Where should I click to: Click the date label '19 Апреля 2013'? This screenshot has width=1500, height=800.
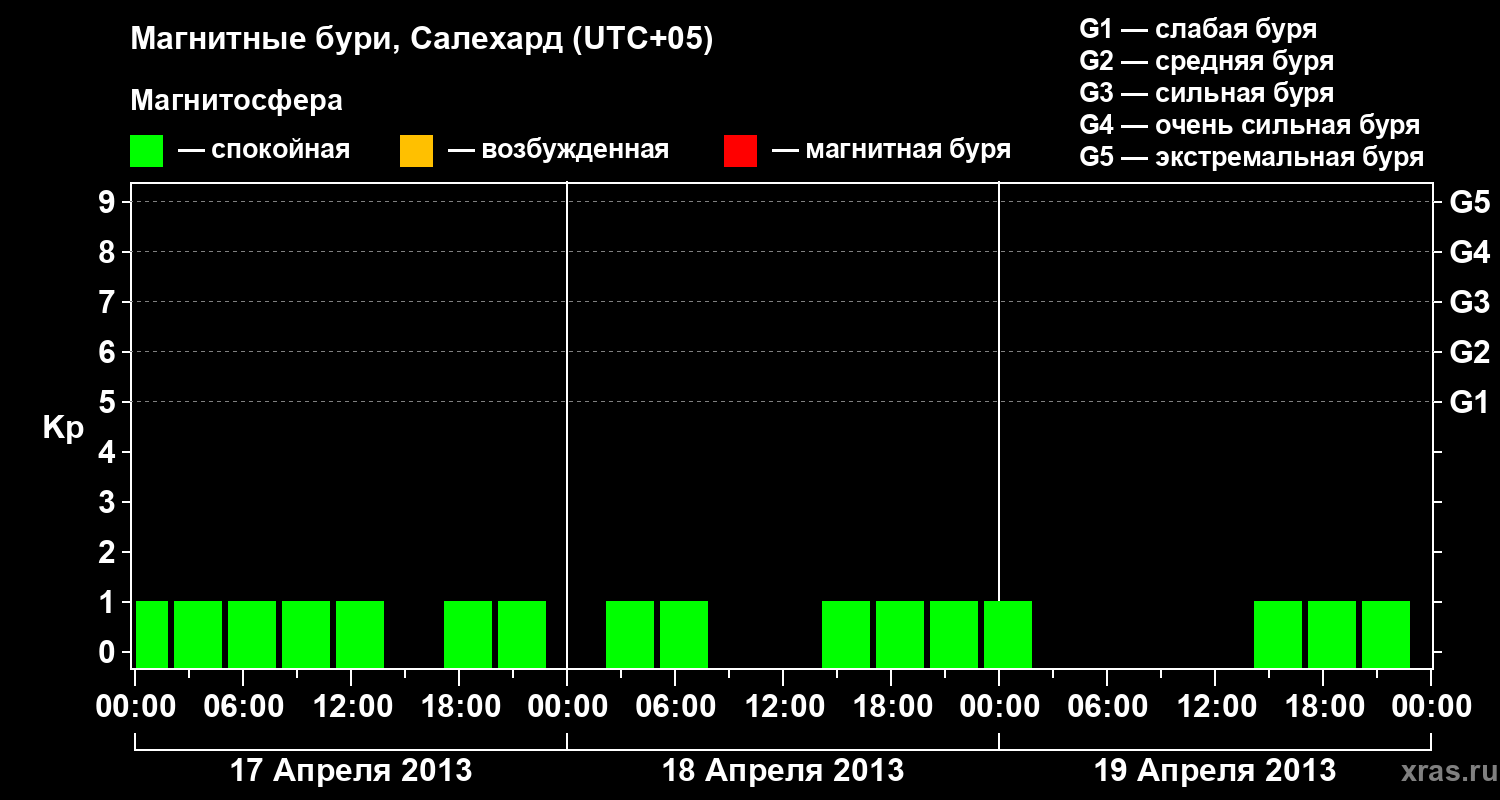coord(1215,771)
